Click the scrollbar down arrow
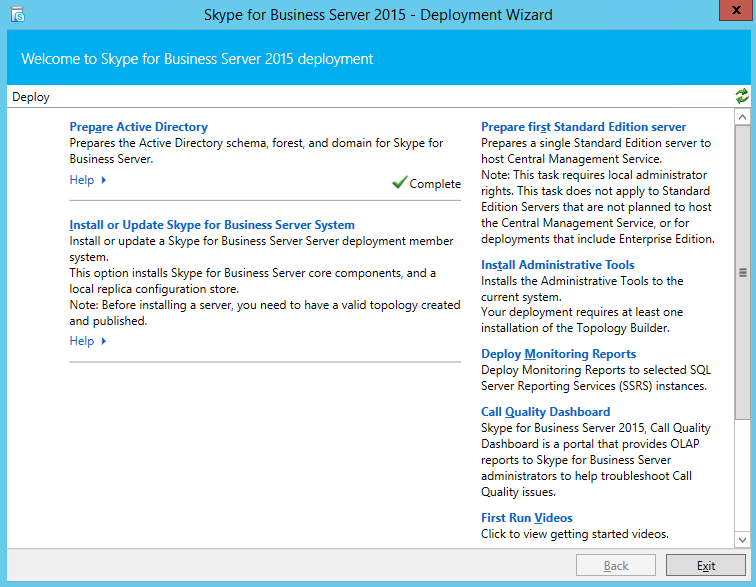This screenshot has width=756, height=587. [x=742, y=540]
